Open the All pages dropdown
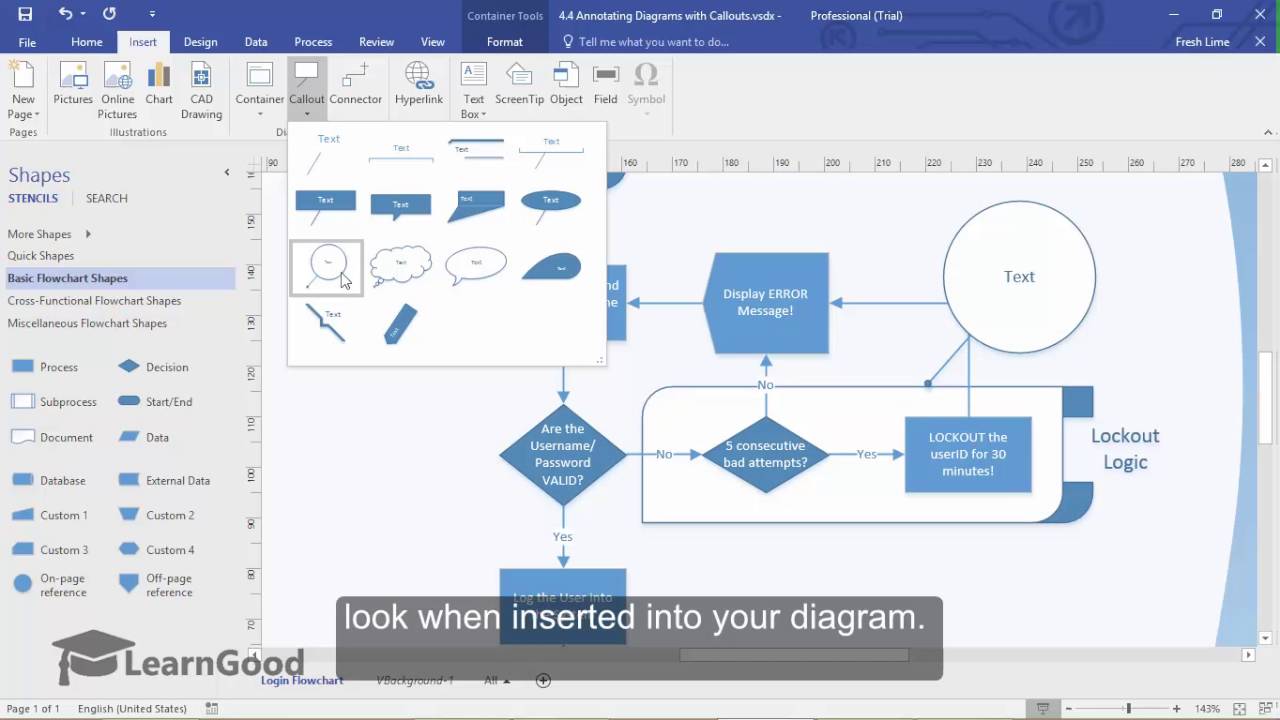 click(x=497, y=680)
